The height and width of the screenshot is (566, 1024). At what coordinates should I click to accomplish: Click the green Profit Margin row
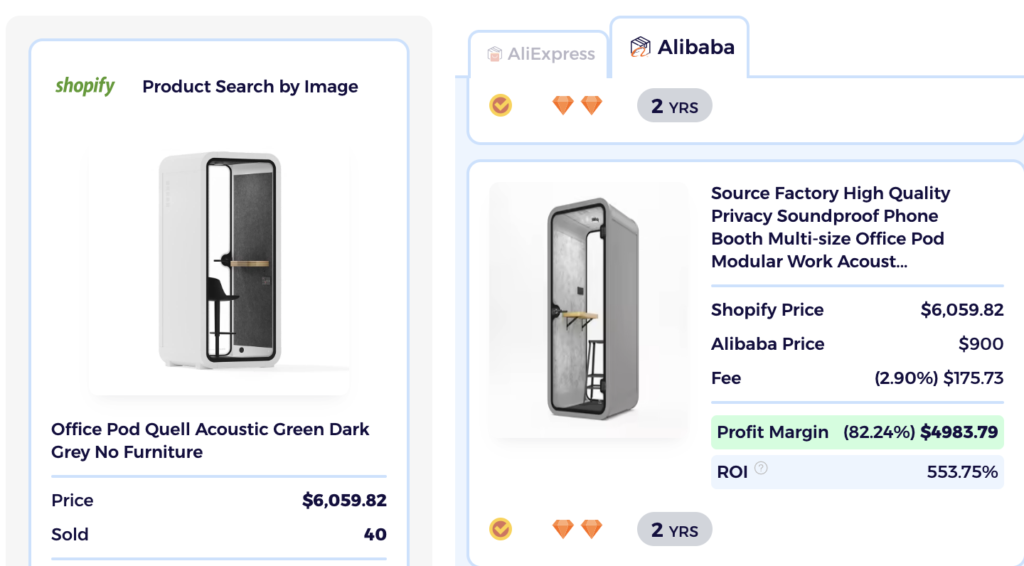tap(857, 432)
